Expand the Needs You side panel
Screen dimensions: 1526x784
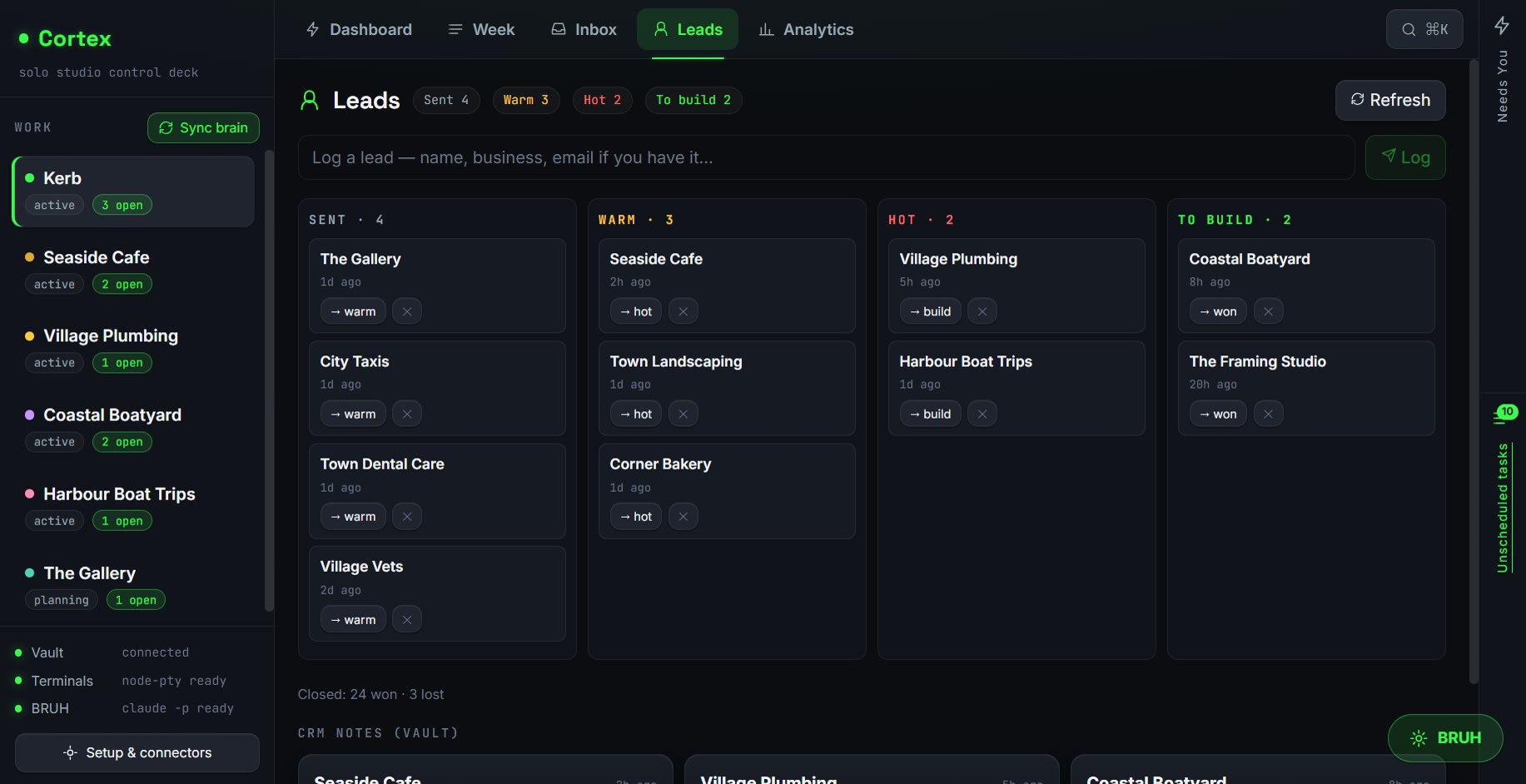point(1503,86)
